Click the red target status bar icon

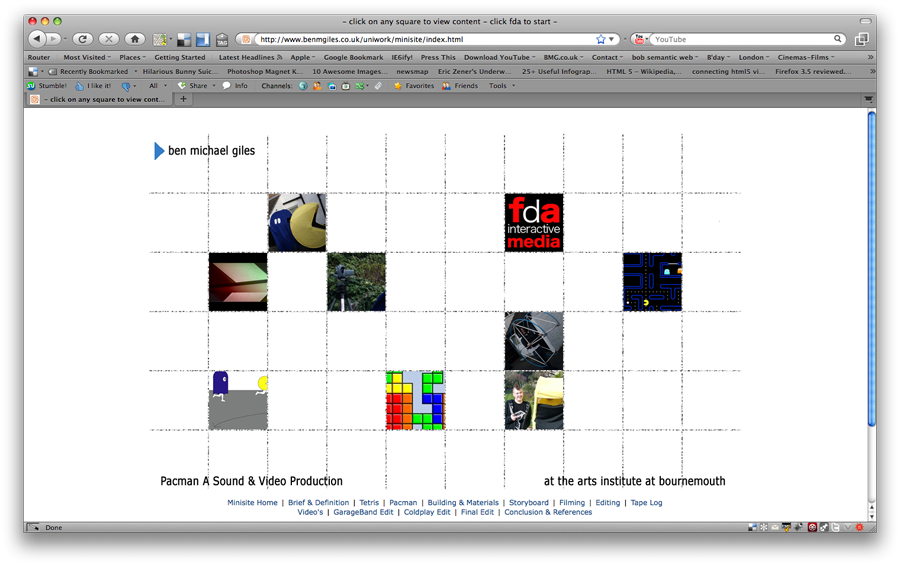coord(812,527)
